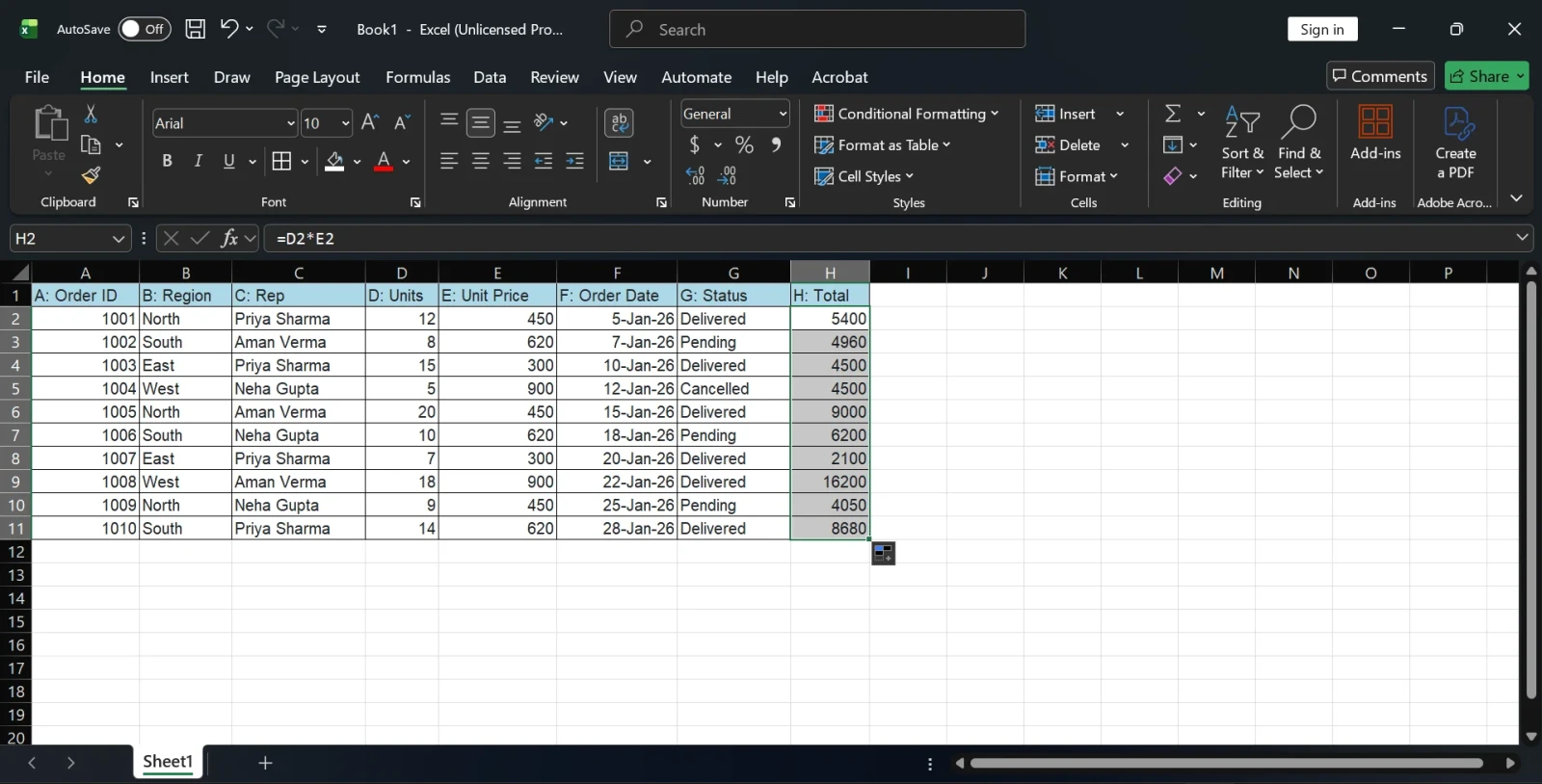Undo the last action
Screen dimensions: 1542x784
(x=228, y=29)
